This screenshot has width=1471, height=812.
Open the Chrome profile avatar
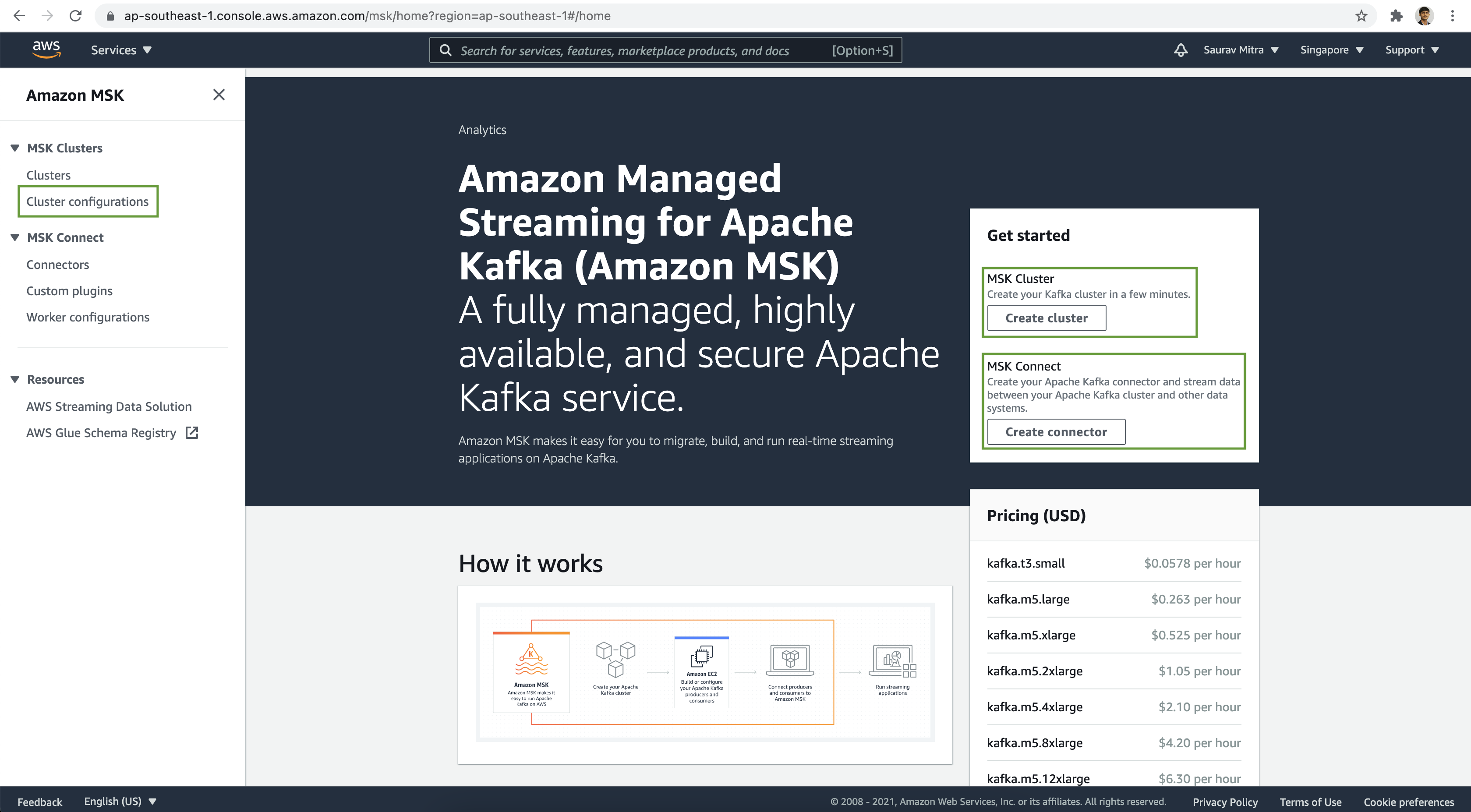(1424, 16)
